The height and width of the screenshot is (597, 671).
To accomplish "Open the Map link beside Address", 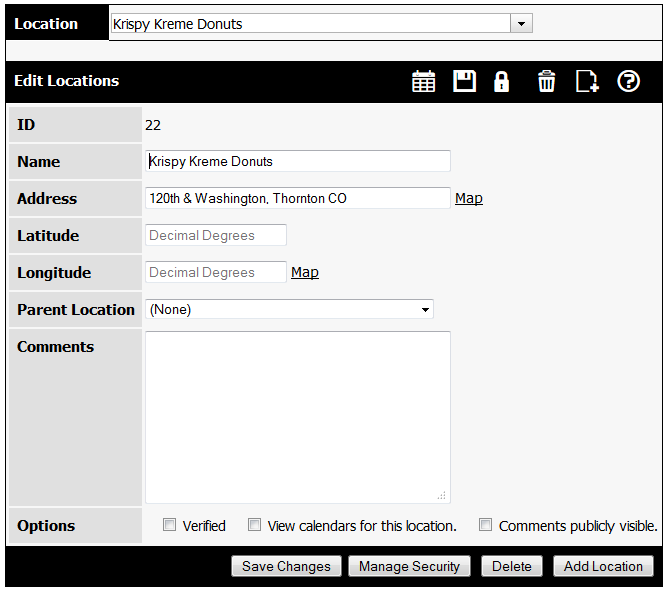I will point(469,198).
